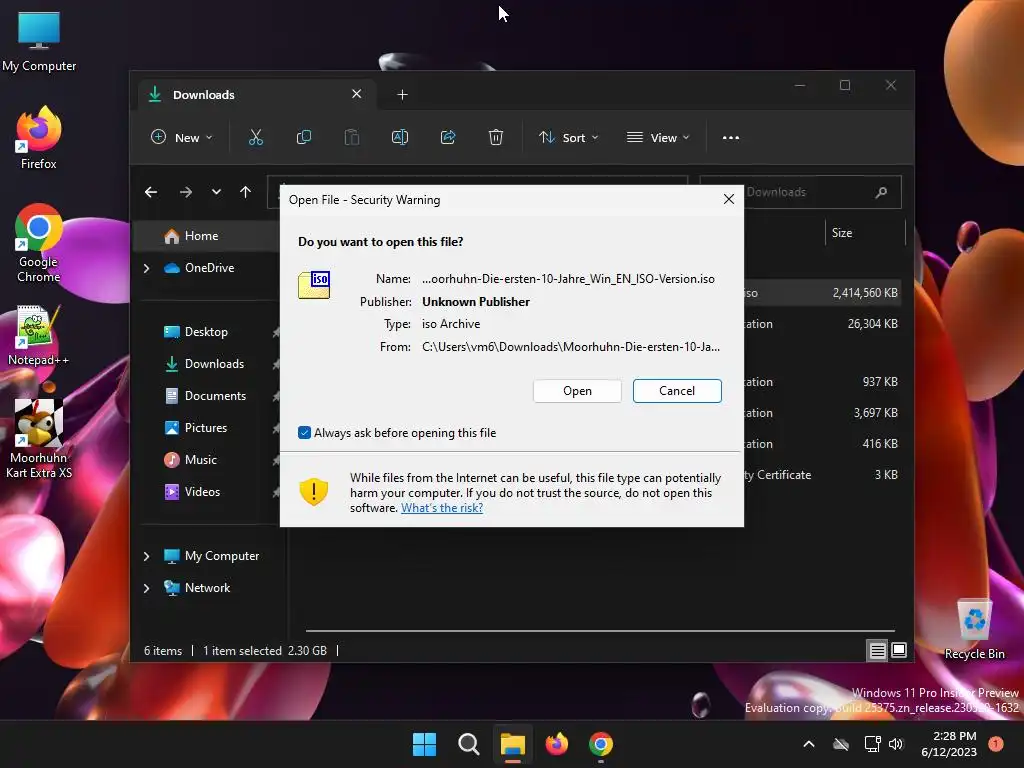Click the volume icon in system tray
This screenshot has height=768, width=1024.
pos(896,744)
